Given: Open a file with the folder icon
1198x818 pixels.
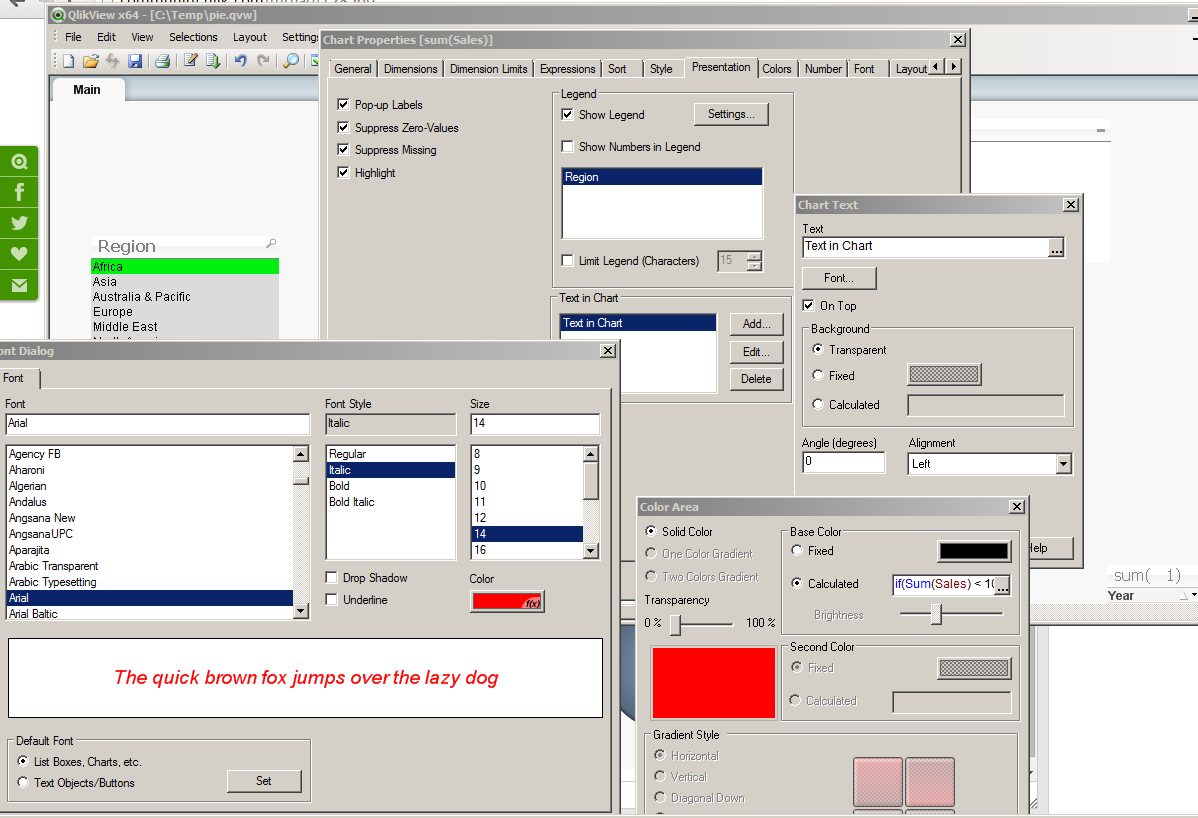Looking at the screenshot, I should tap(91, 61).
